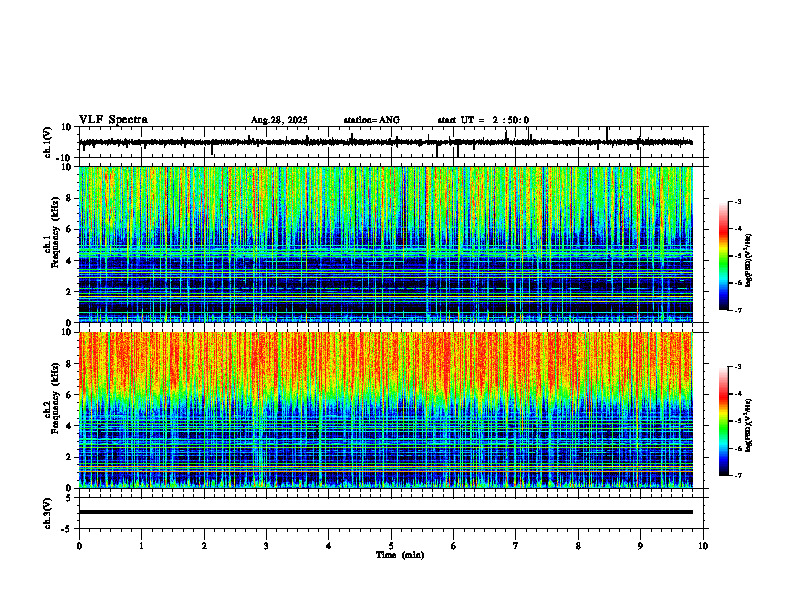
Task: Click the "-7" label on ch.2 color bar
Action: 737,475
